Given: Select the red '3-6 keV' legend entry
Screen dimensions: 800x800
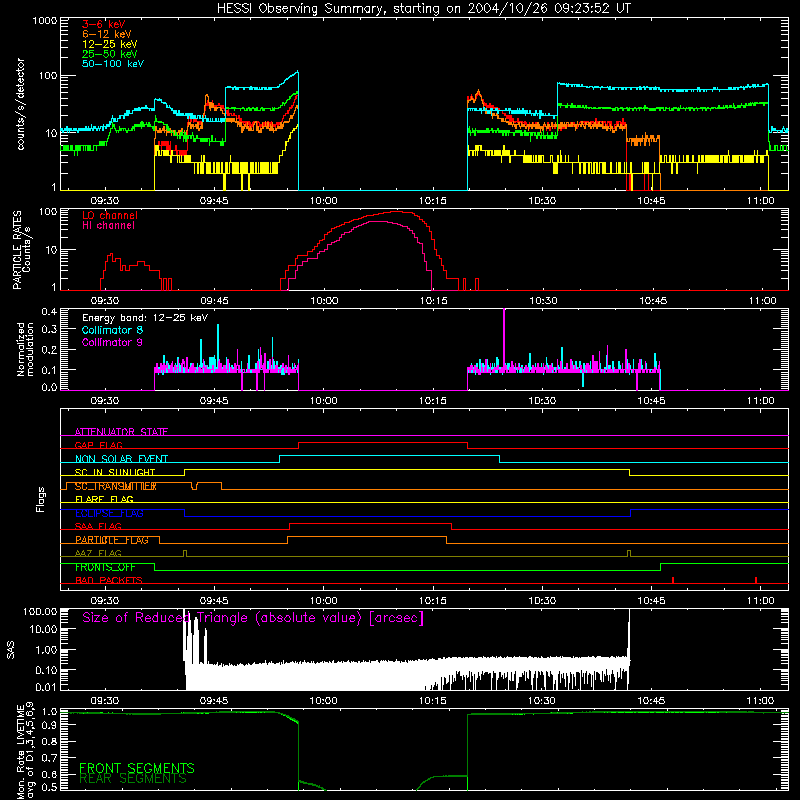Looking at the screenshot, I should click(x=104, y=24).
